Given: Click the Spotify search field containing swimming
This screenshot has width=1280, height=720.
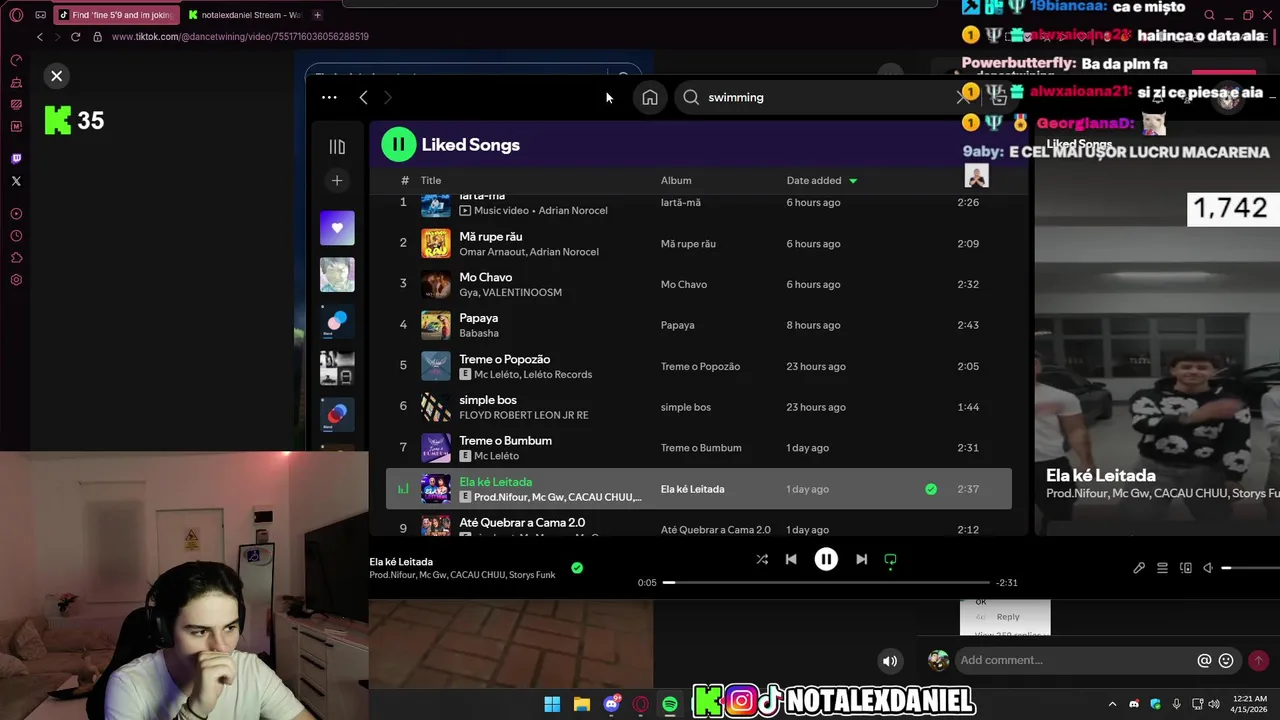Looking at the screenshot, I should click(x=825, y=97).
